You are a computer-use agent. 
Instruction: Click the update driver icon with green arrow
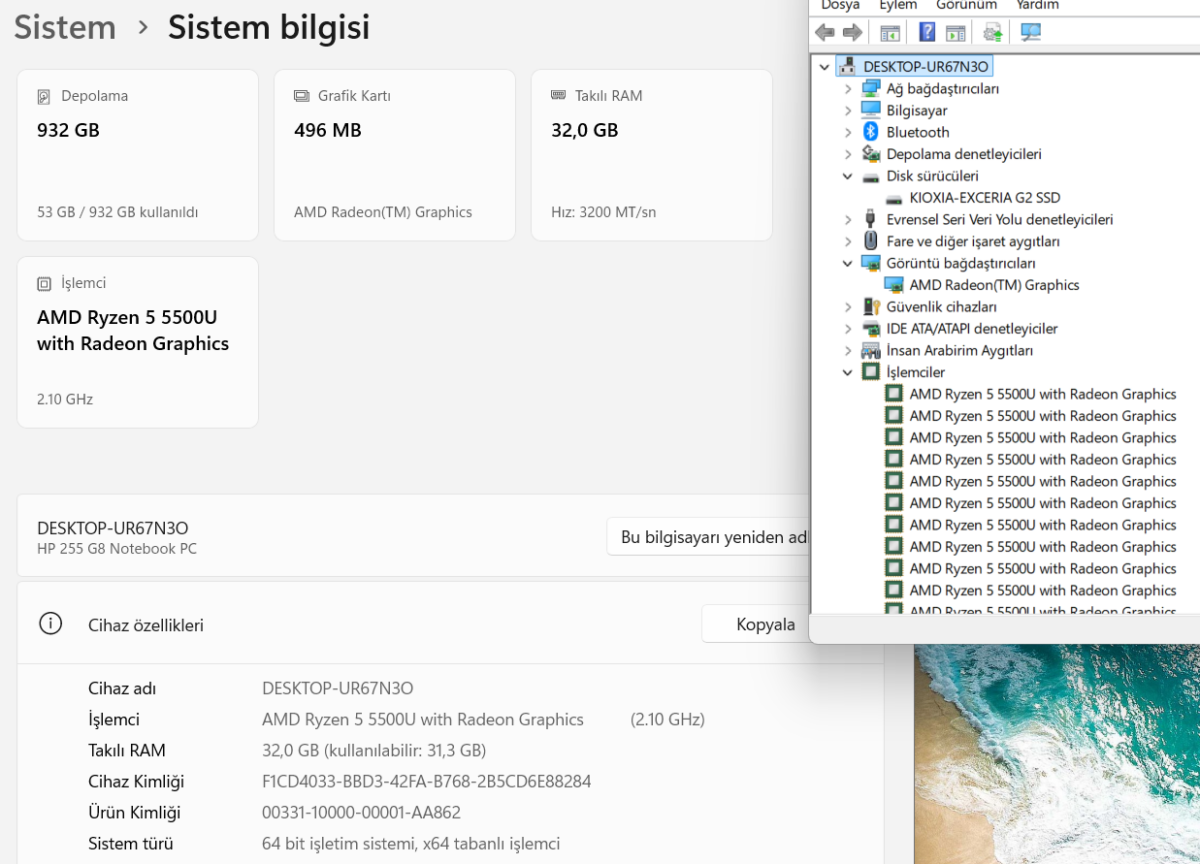[992, 33]
